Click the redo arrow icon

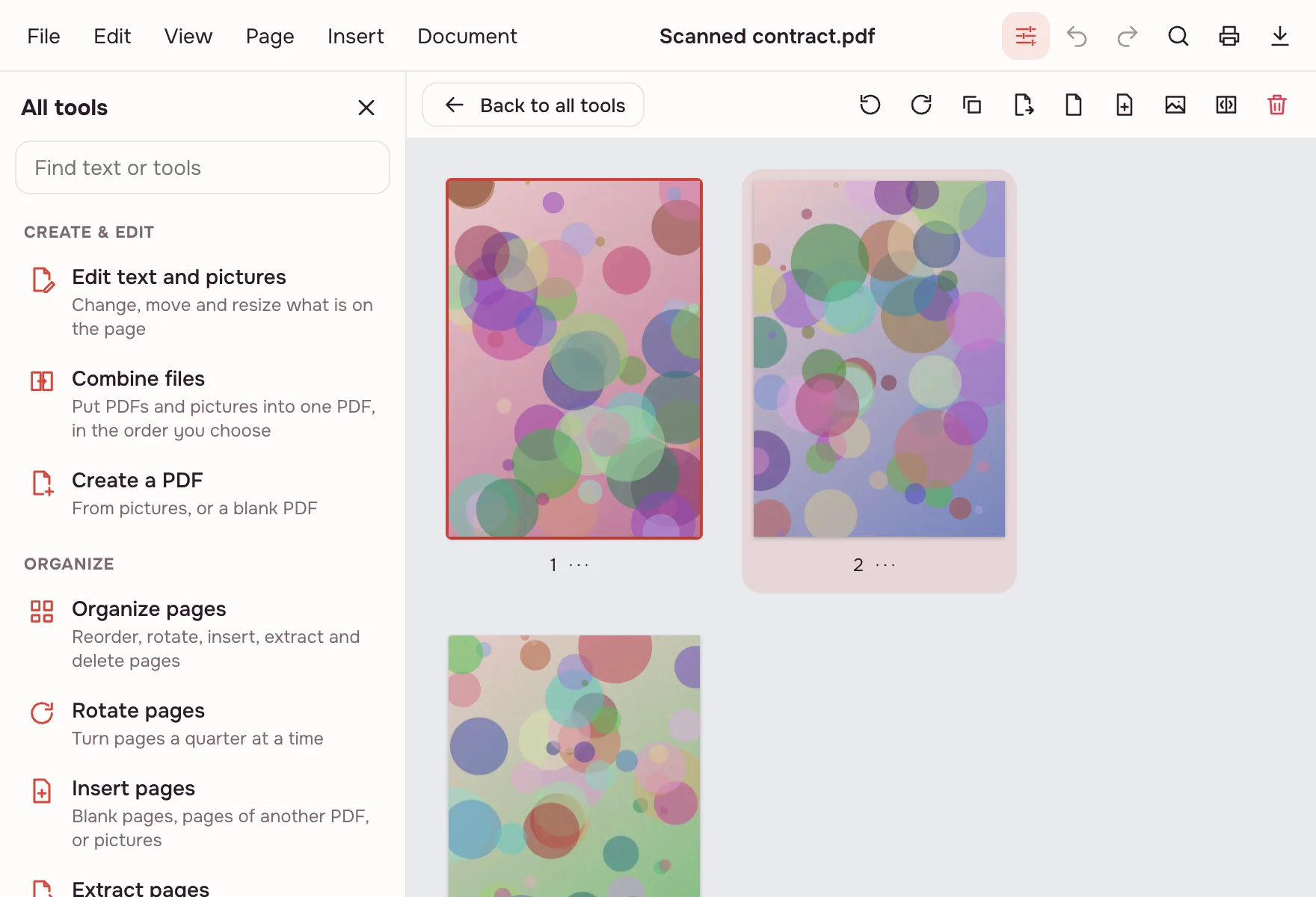click(x=1128, y=36)
